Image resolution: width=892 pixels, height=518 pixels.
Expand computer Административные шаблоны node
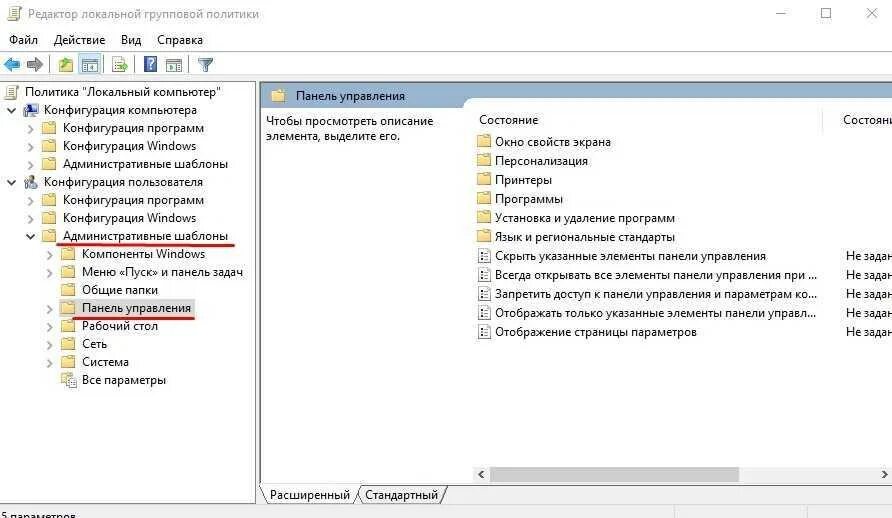click(31, 165)
